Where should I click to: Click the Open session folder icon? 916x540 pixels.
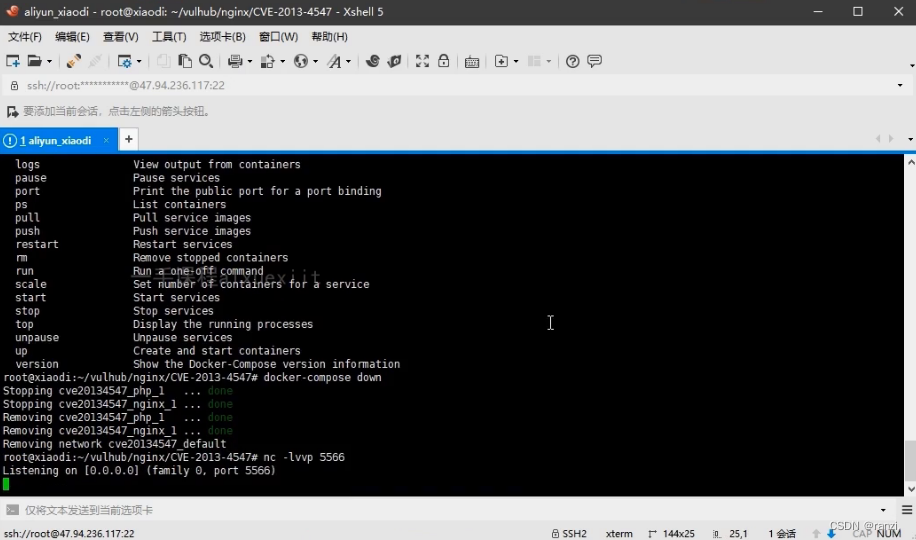tap(34, 61)
